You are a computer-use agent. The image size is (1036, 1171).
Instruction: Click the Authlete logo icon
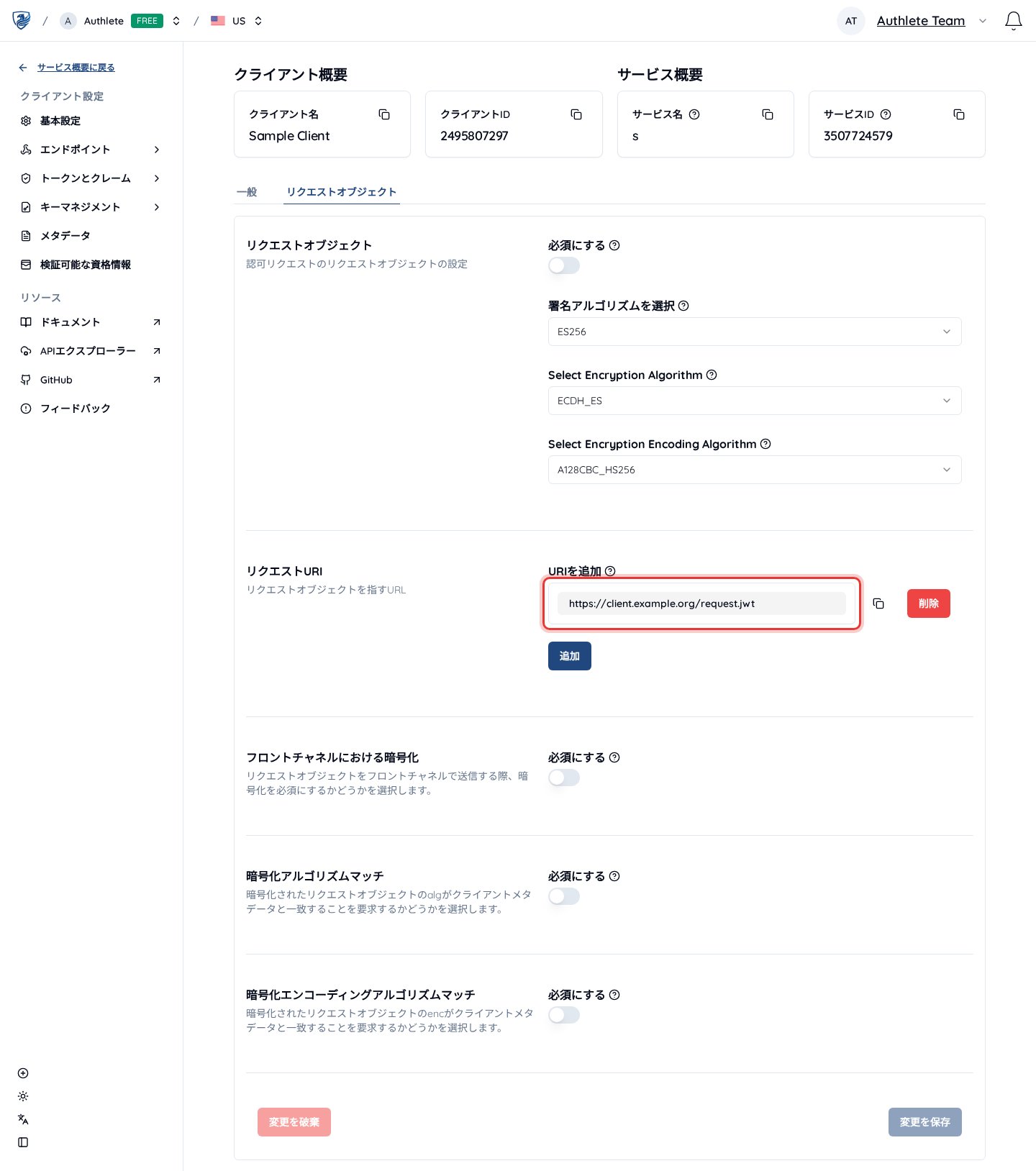(x=22, y=20)
